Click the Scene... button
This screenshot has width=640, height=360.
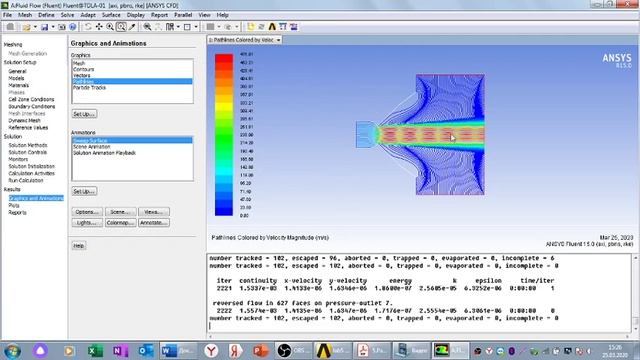[x=120, y=212]
